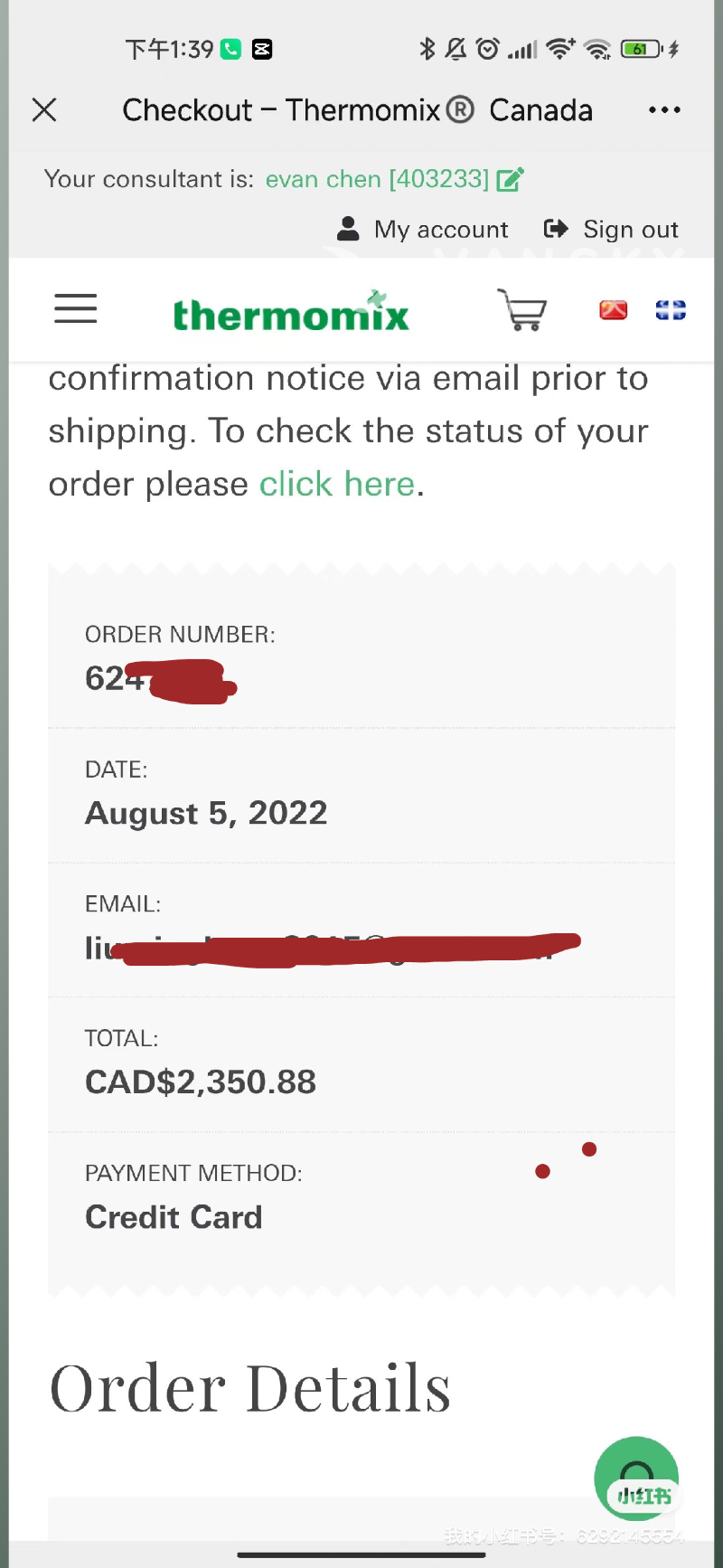Tap the Credit Card payment method text
Image resolution: width=723 pixels, height=1568 pixels.
pos(174,1217)
